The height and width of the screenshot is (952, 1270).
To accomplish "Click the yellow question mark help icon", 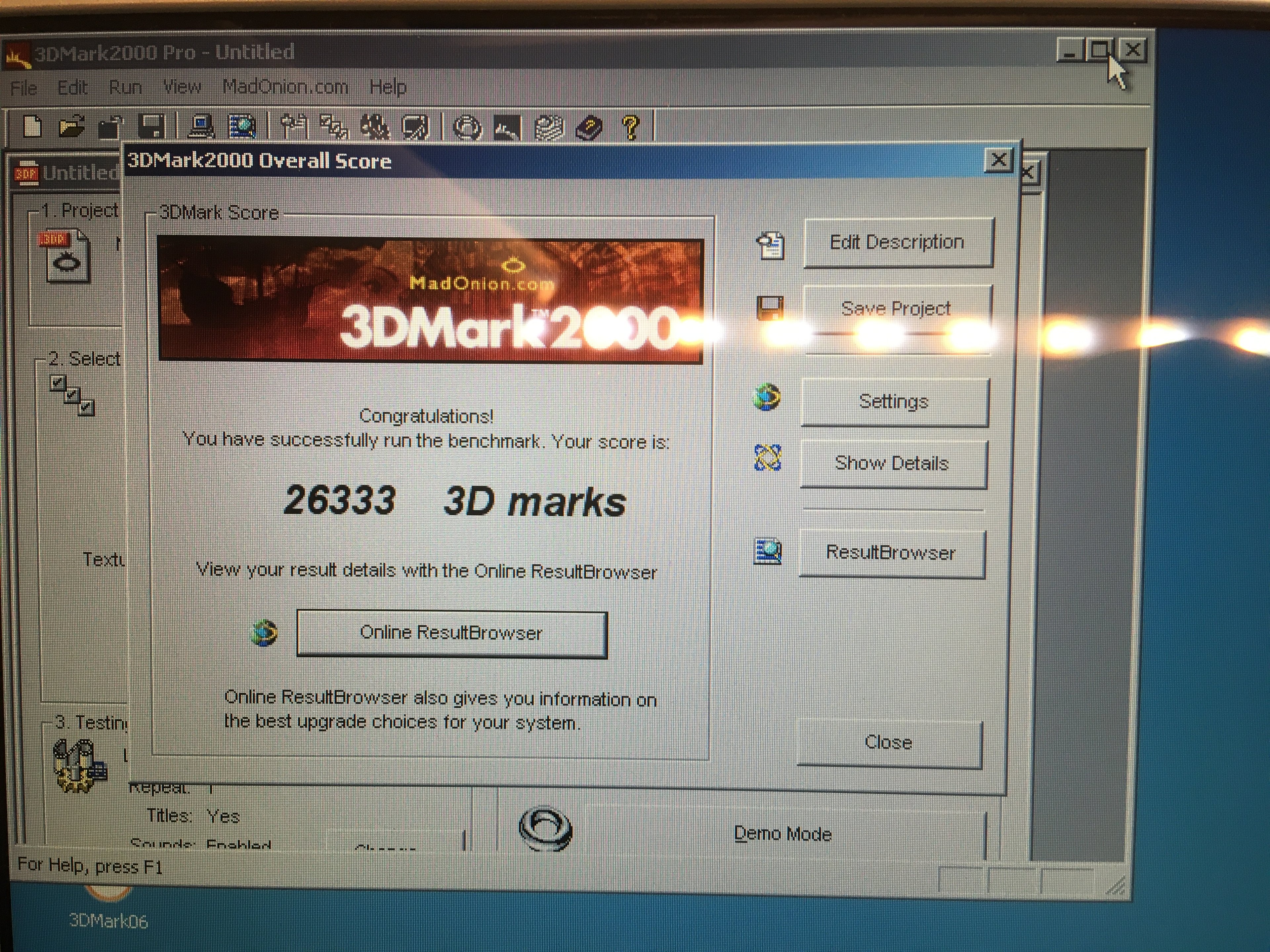I will pos(630,127).
